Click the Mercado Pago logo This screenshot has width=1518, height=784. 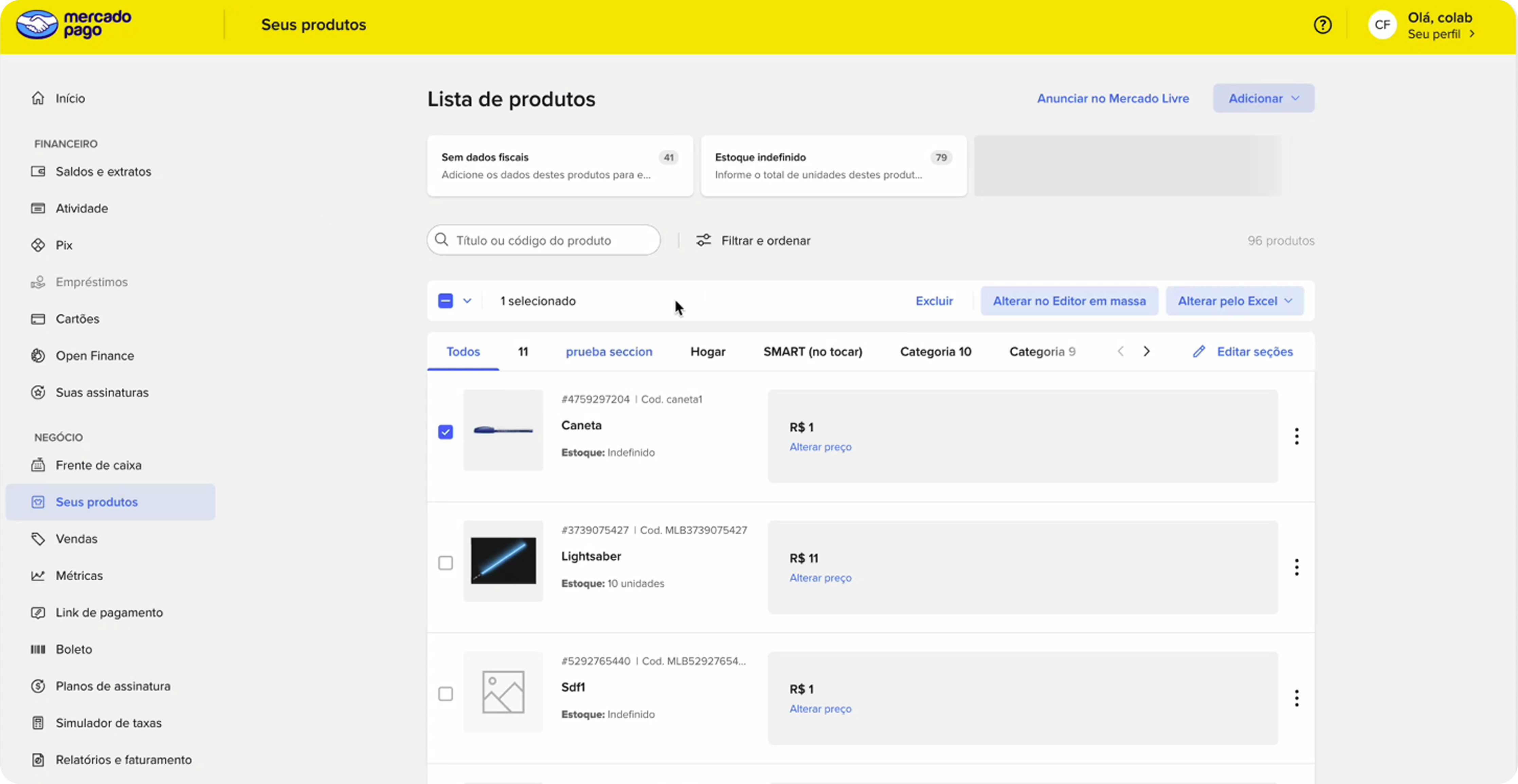point(74,24)
